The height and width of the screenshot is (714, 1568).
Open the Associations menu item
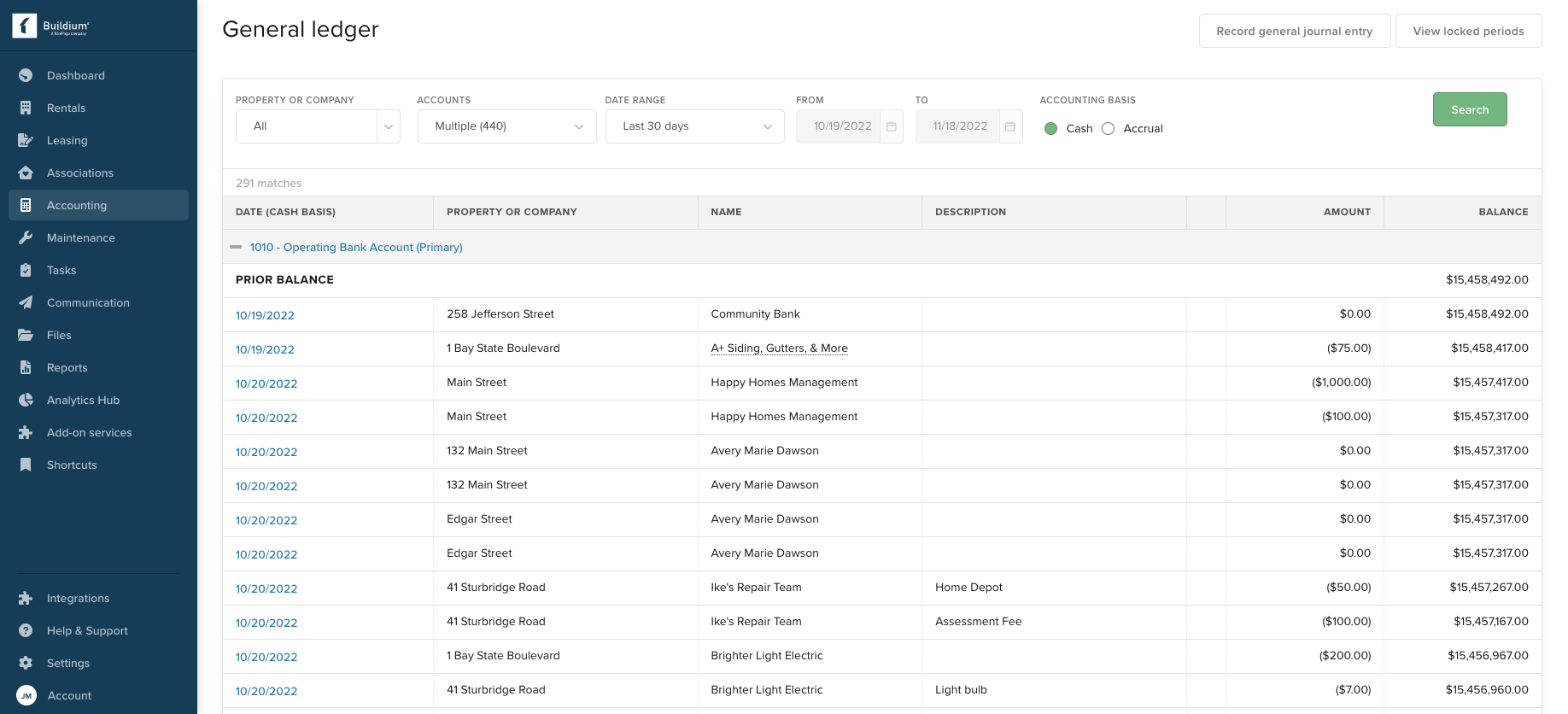pos(80,173)
